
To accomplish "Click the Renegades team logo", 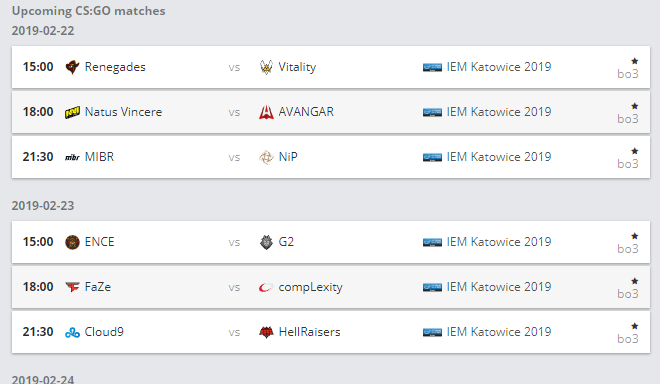I will click(72, 67).
